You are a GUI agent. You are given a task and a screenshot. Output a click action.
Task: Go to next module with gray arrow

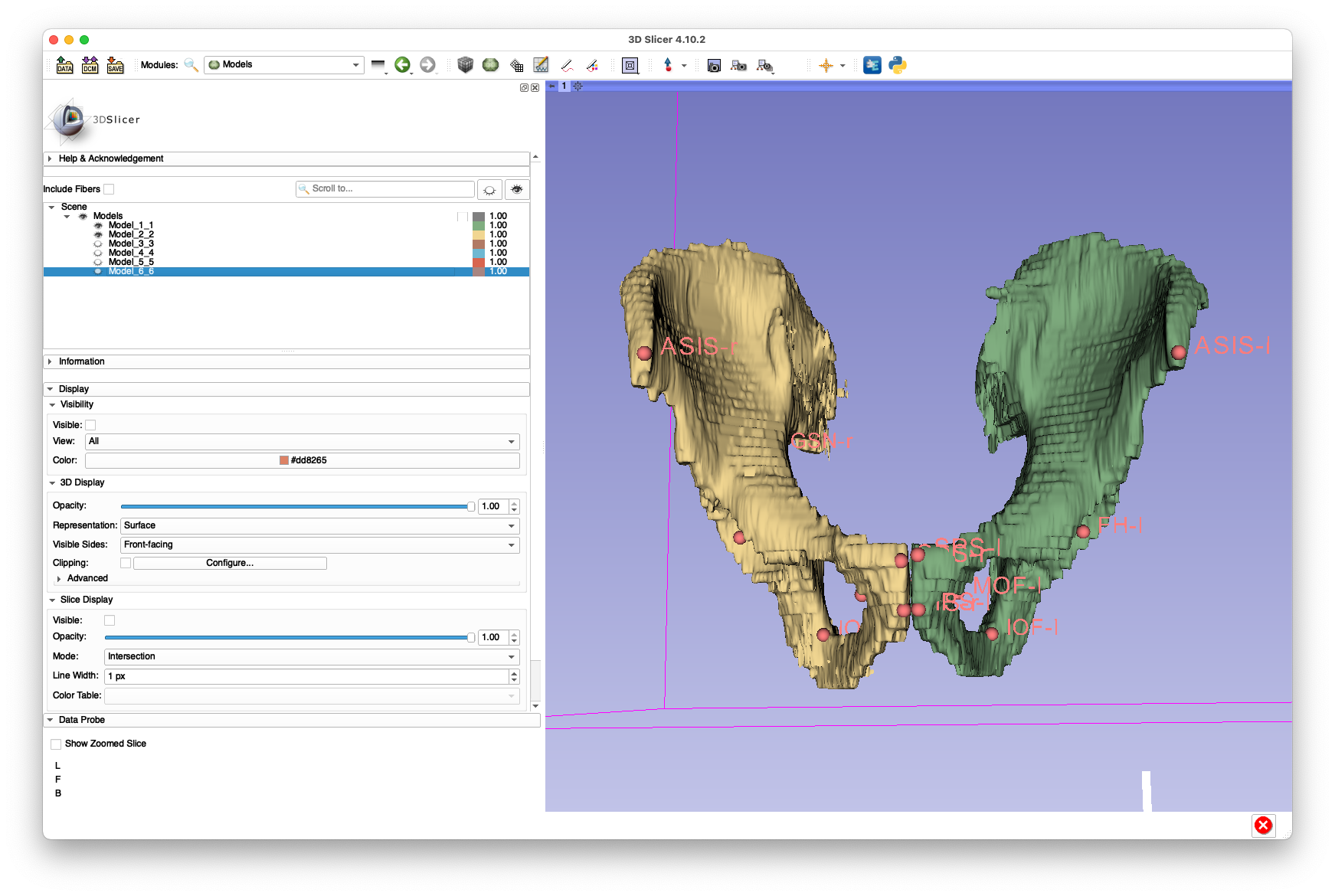pos(427,65)
